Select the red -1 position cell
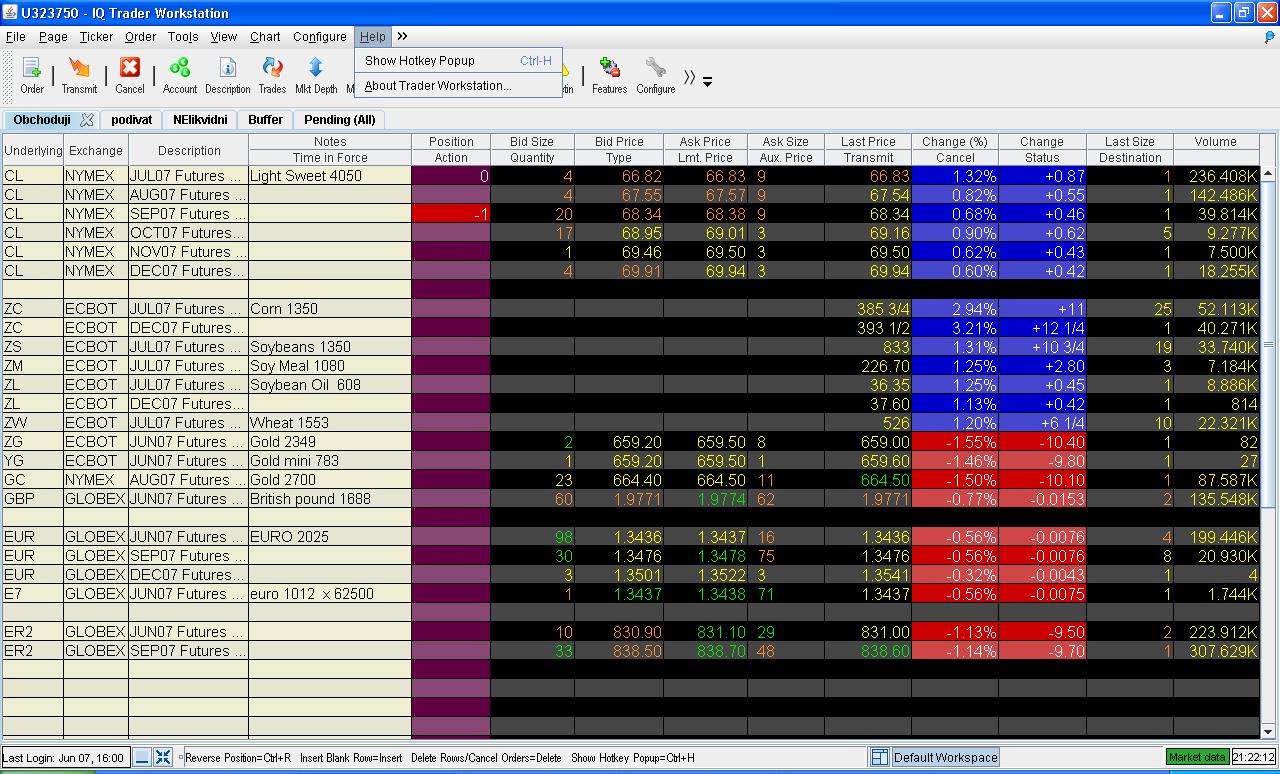 [x=451, y=214]
